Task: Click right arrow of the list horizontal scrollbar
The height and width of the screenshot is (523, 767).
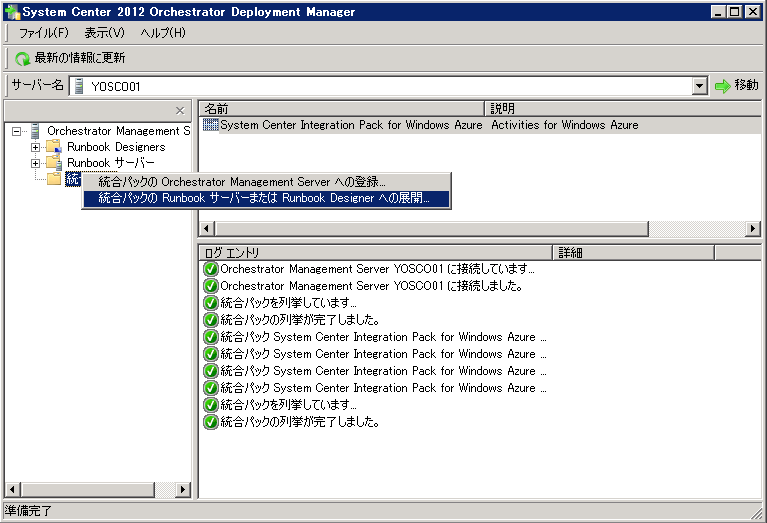Action: (x=753, y=228)
